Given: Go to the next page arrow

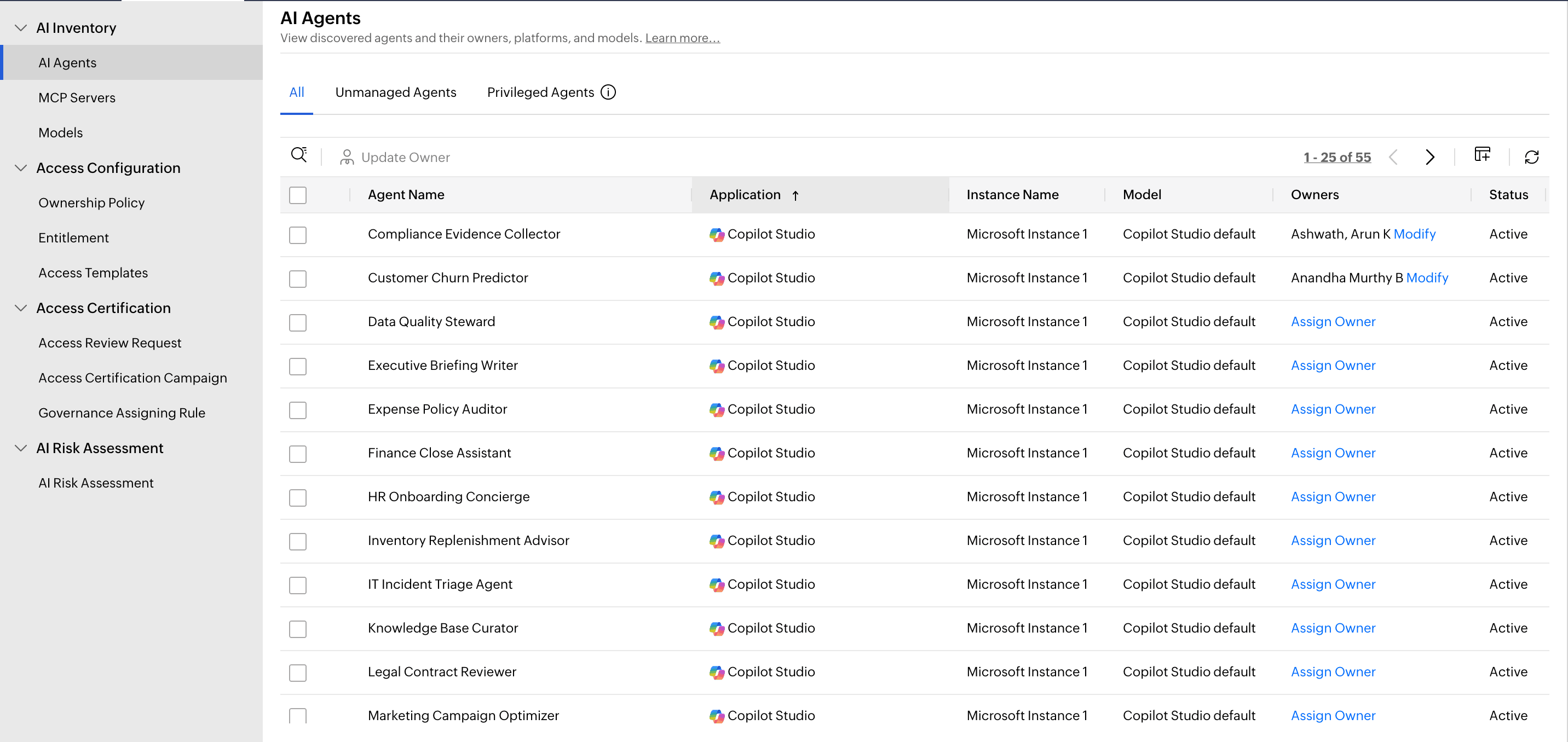Looking at the screenshot, I should click(x=1430, y=157).
